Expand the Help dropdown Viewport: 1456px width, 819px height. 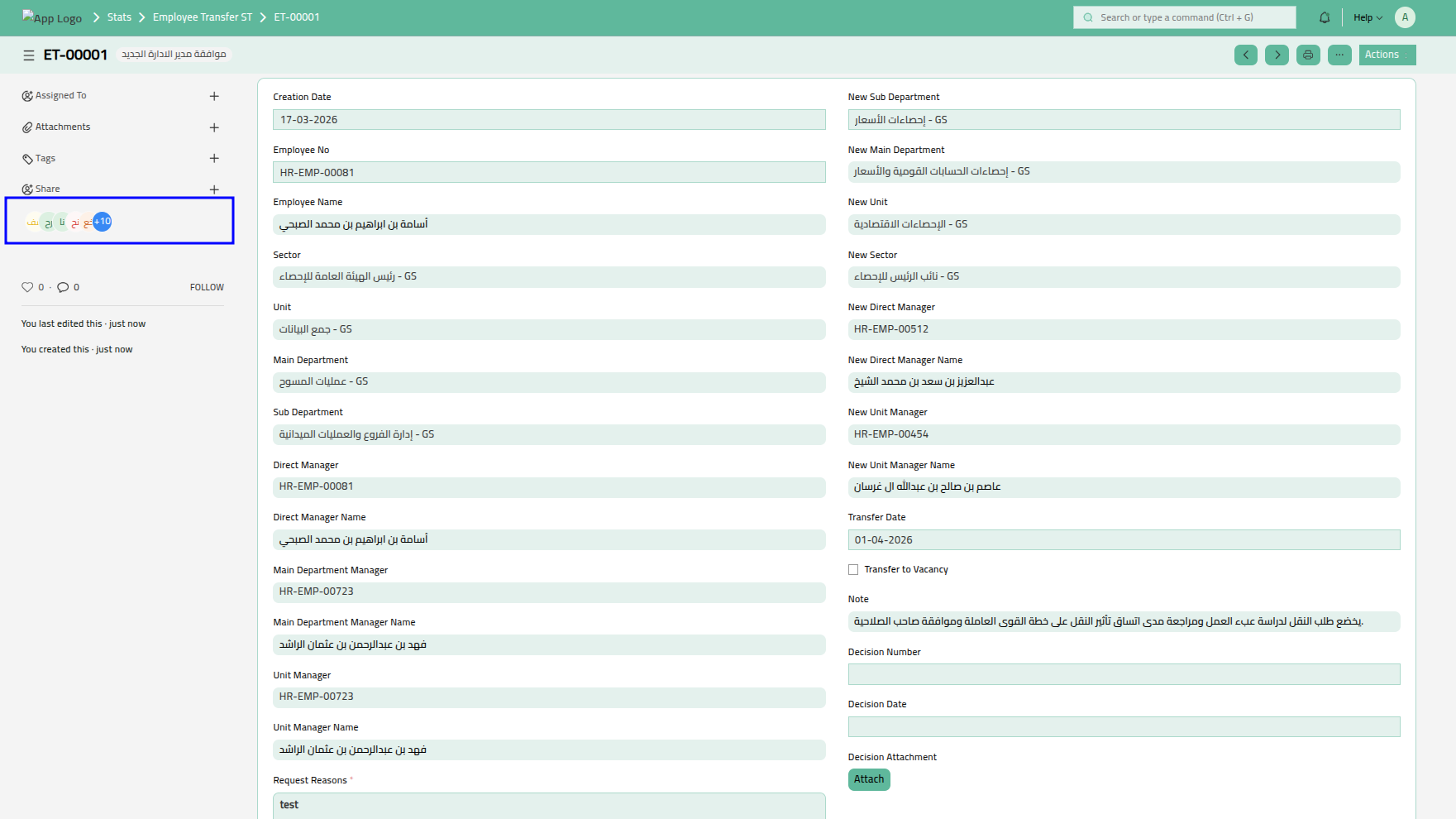coord(1368,17)
